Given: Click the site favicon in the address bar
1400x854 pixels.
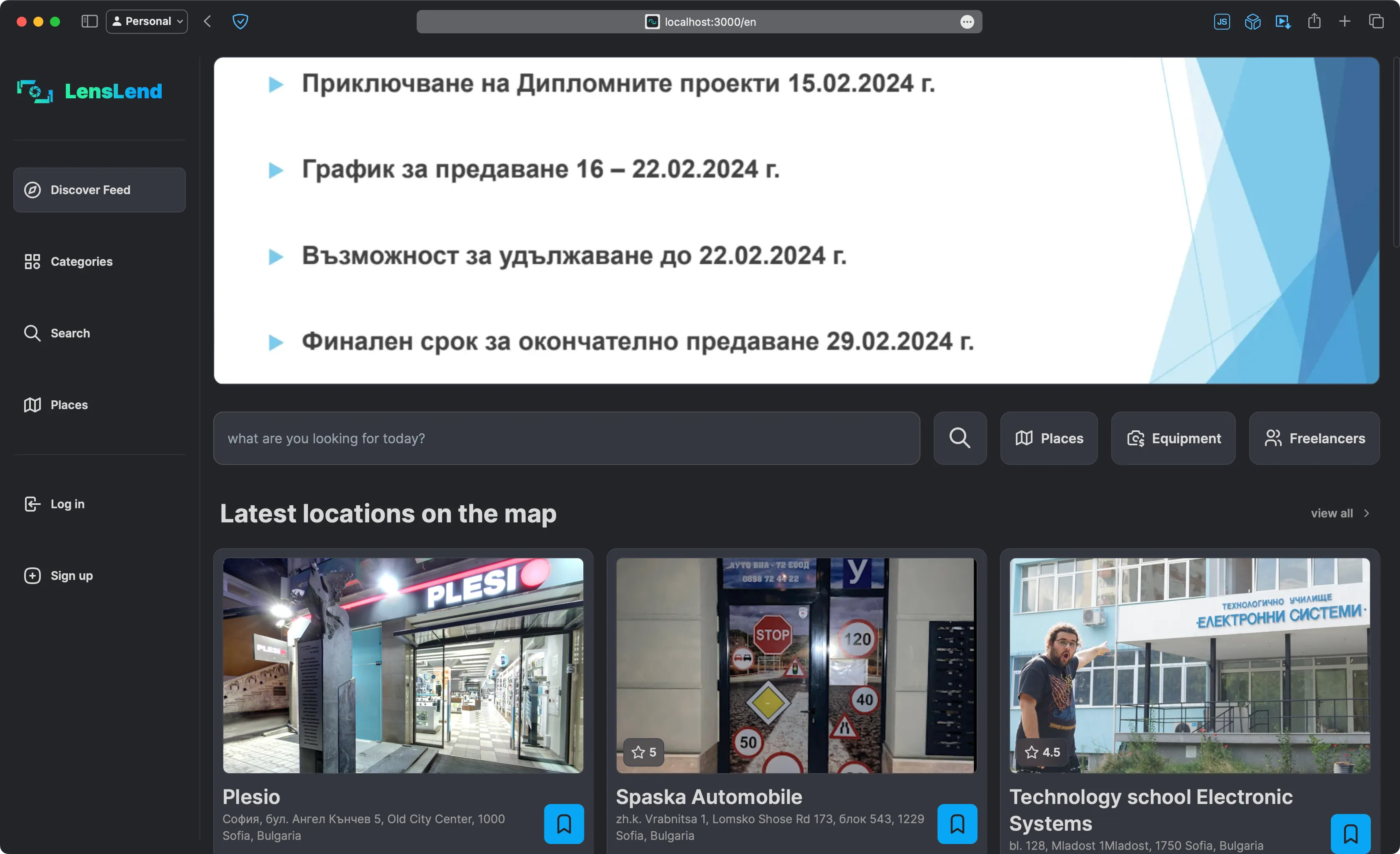Looking at the screenshot, I should 652,22.
